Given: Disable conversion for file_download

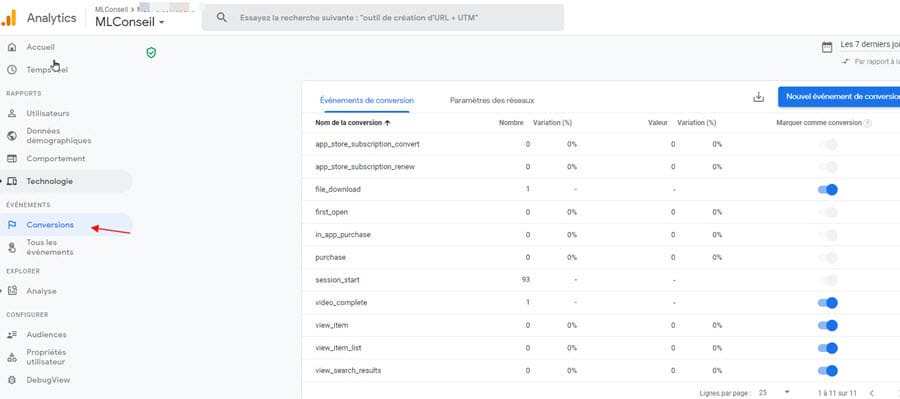Looking at the screenshot, I should [828, 189].
